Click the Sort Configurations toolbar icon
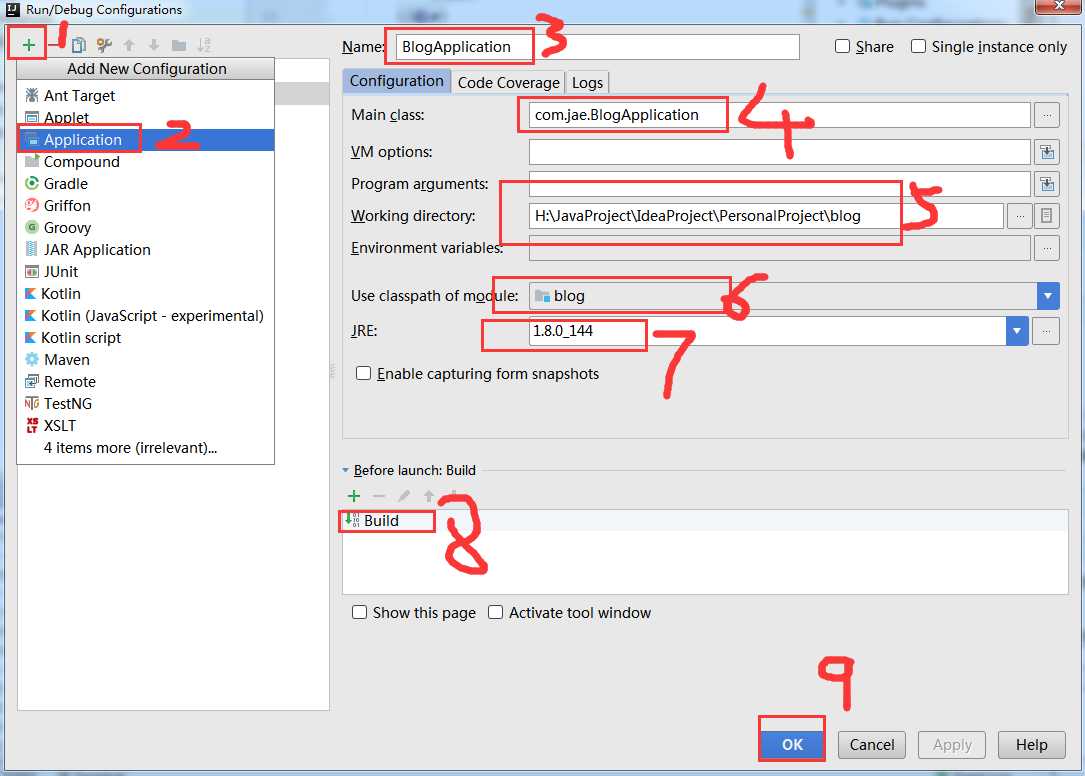Viewport: 1085px width, 776px height. (x=203, y=45)
